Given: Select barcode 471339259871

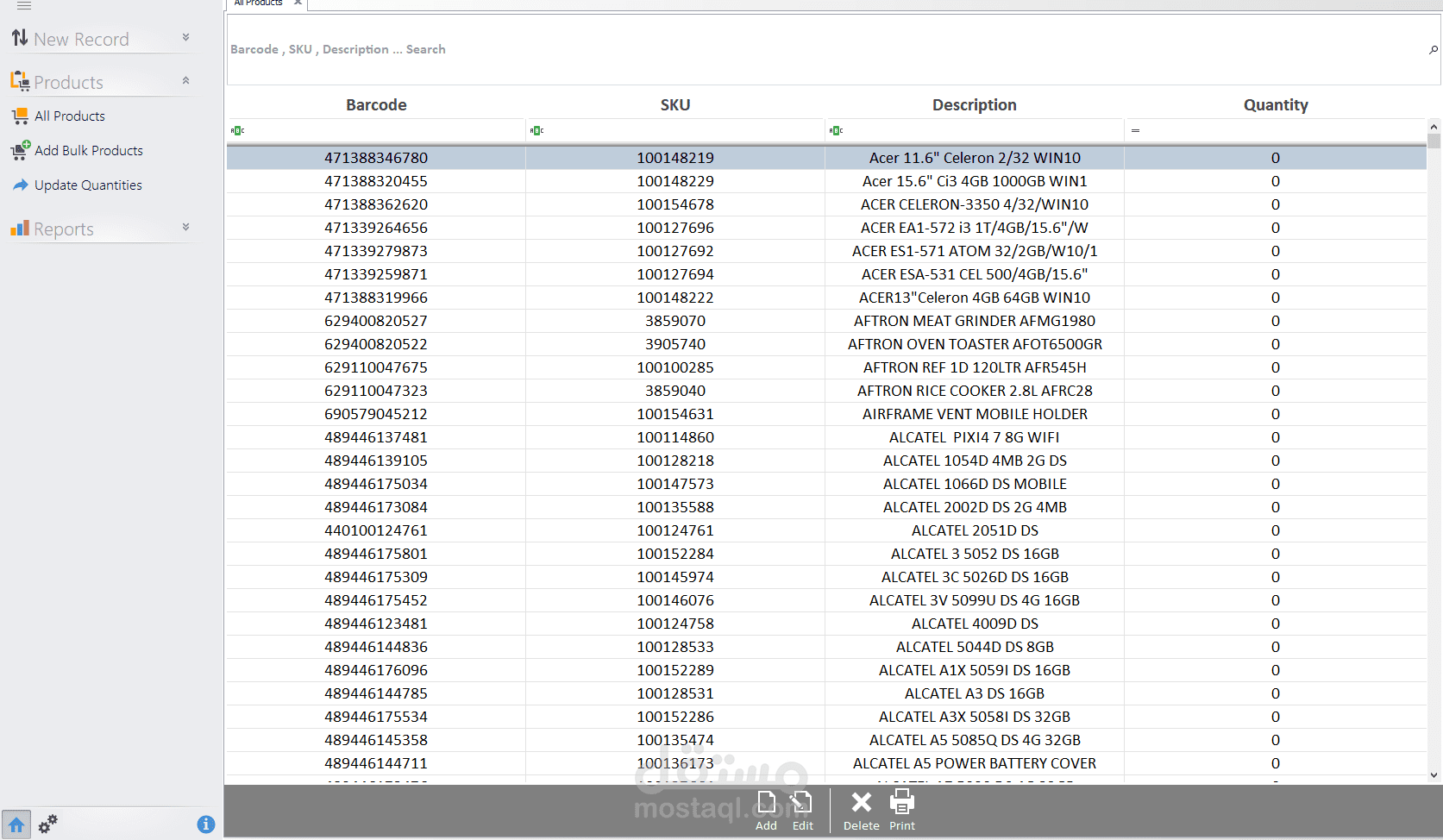Looking at the screenshot, I should tap(376, 274).
